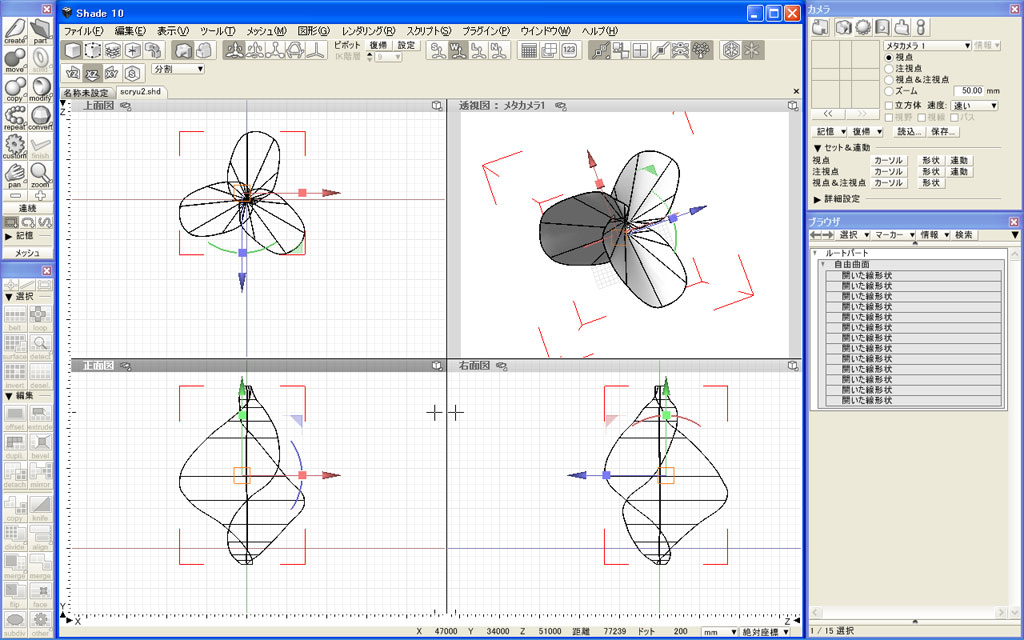This screenshot has height=640, width=1024.
Task: Open the 分割 dropdown
Action: click(178, 69)
